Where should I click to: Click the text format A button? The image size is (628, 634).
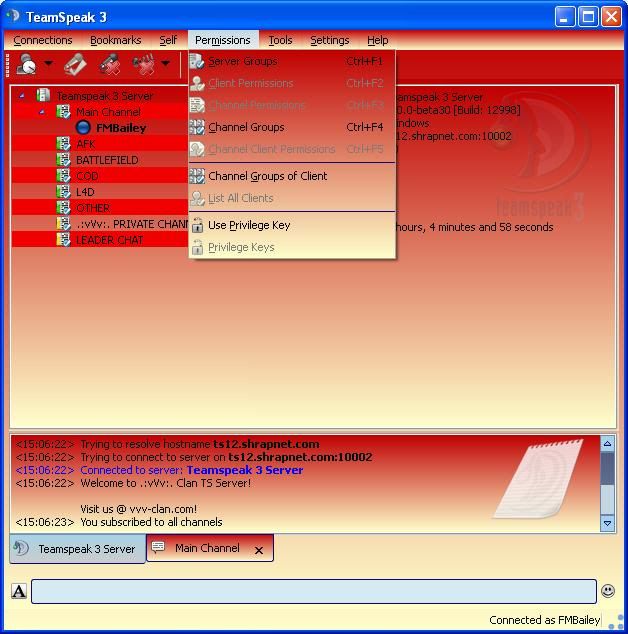tap(19, 591)
